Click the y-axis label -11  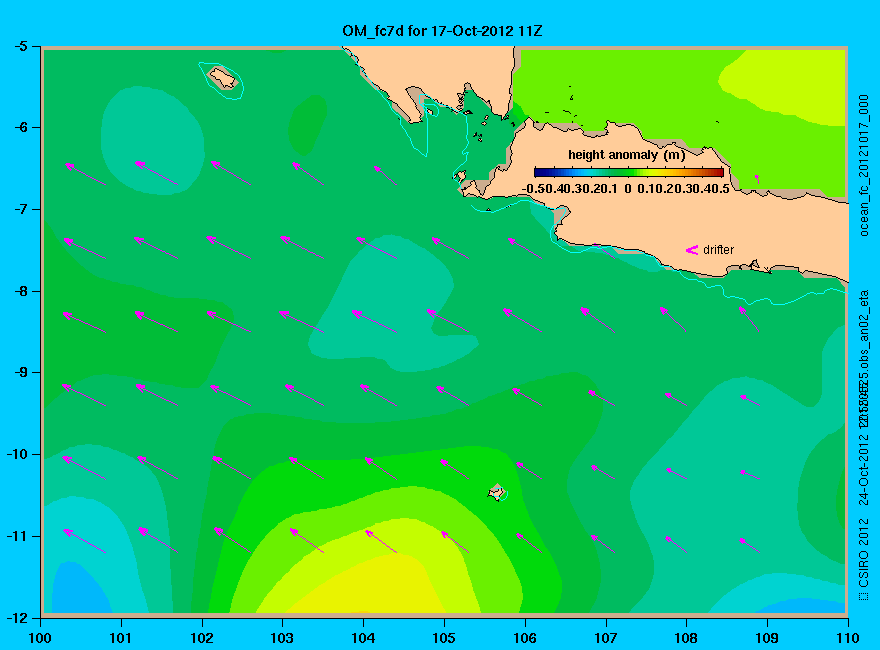pyautogui.click(x=17, y=536)
